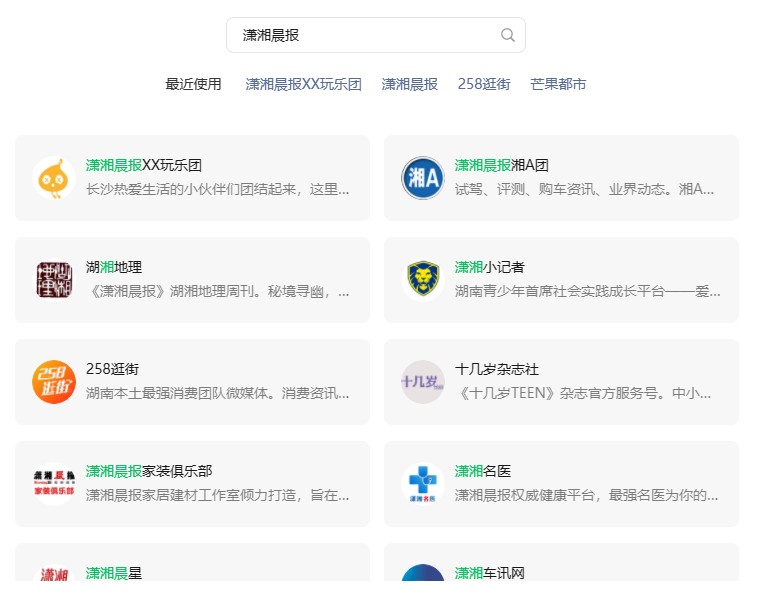Screen dimensions: 772x610
Task: Select result title 湖湘地理
Action: pyautogui.click(x=114, y=267)
